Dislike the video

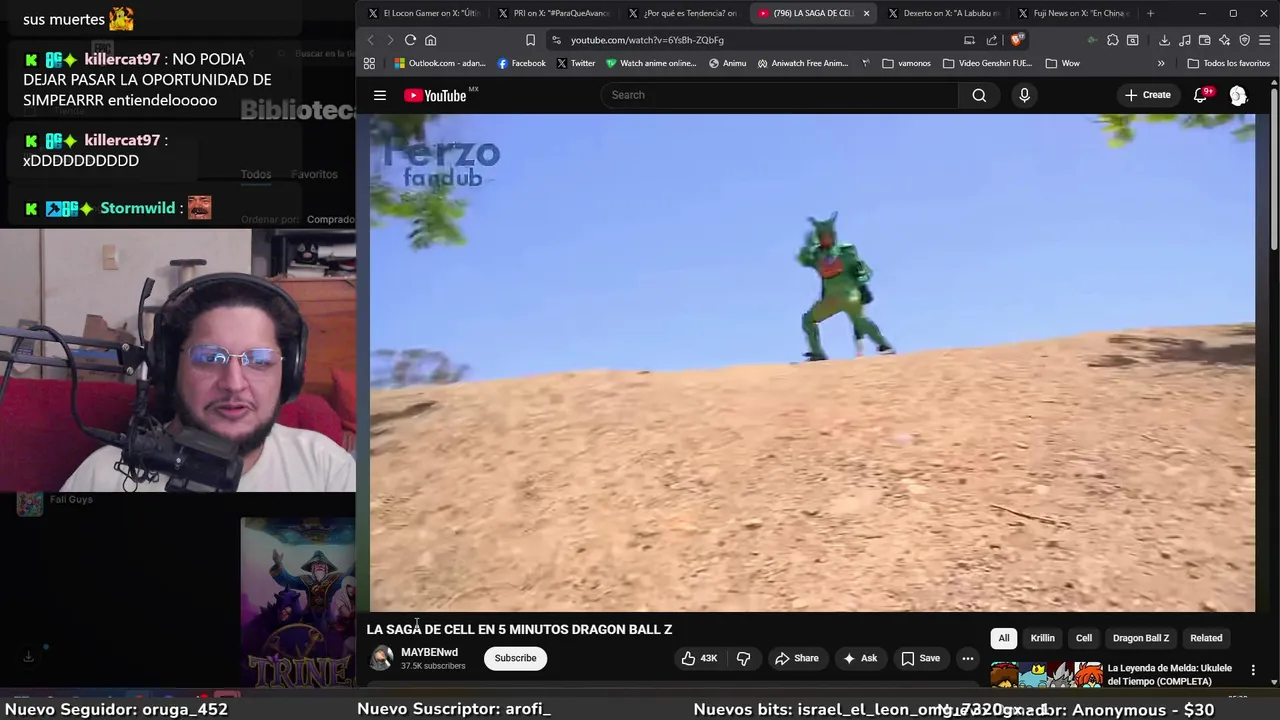click(x=743, y=658)
